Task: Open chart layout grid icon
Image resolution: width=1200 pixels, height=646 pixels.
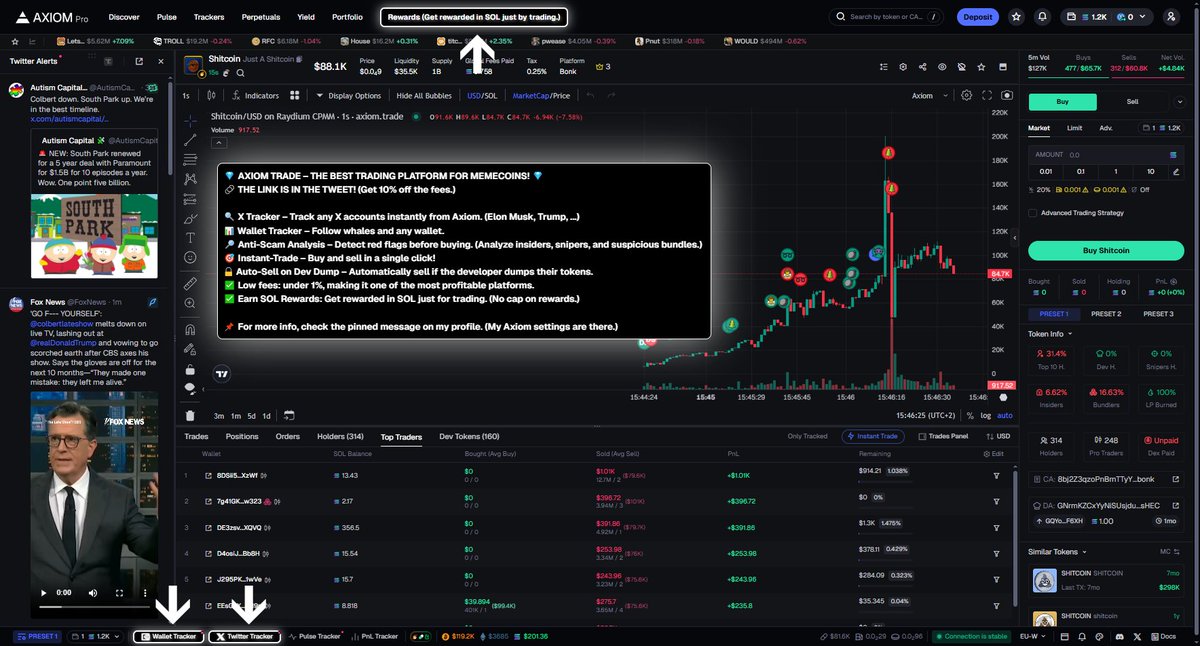Action: [x=295, y=96]
